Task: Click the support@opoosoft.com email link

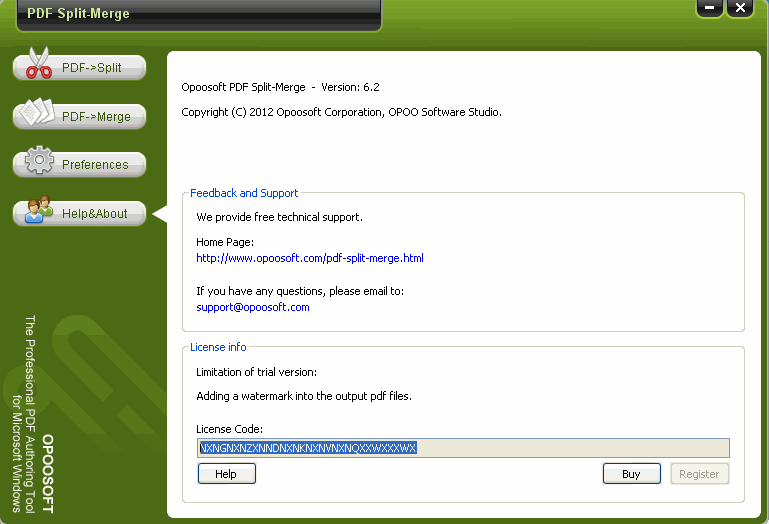Action: pyautogui.click(x=253, y=307)
